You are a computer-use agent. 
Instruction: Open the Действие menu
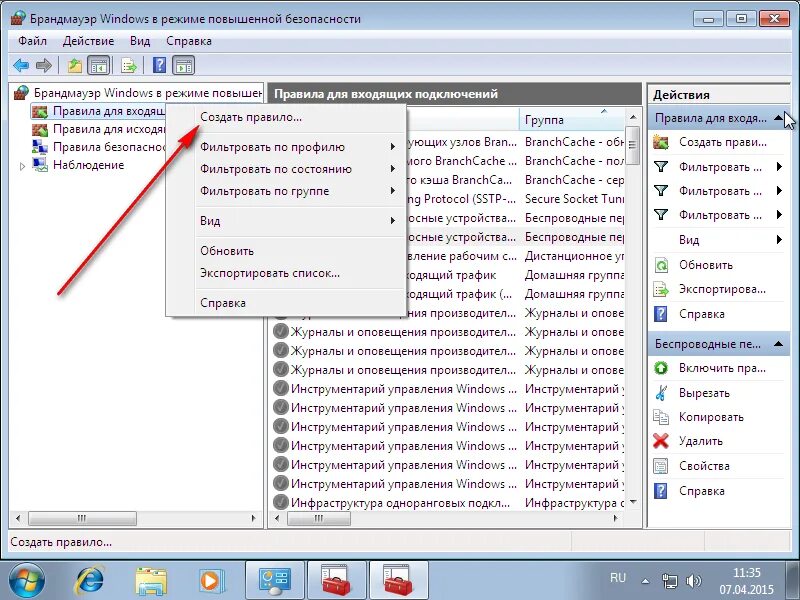(x=88, y=41)
